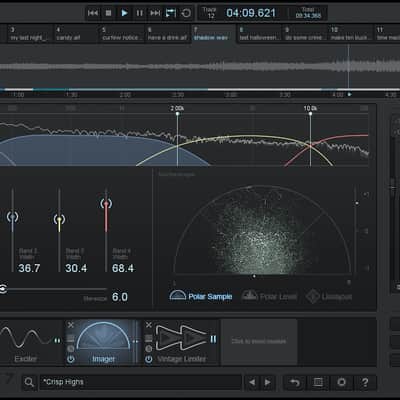
Task: Select track 8 tab 'last halloween'
Action: click(260, 34)
